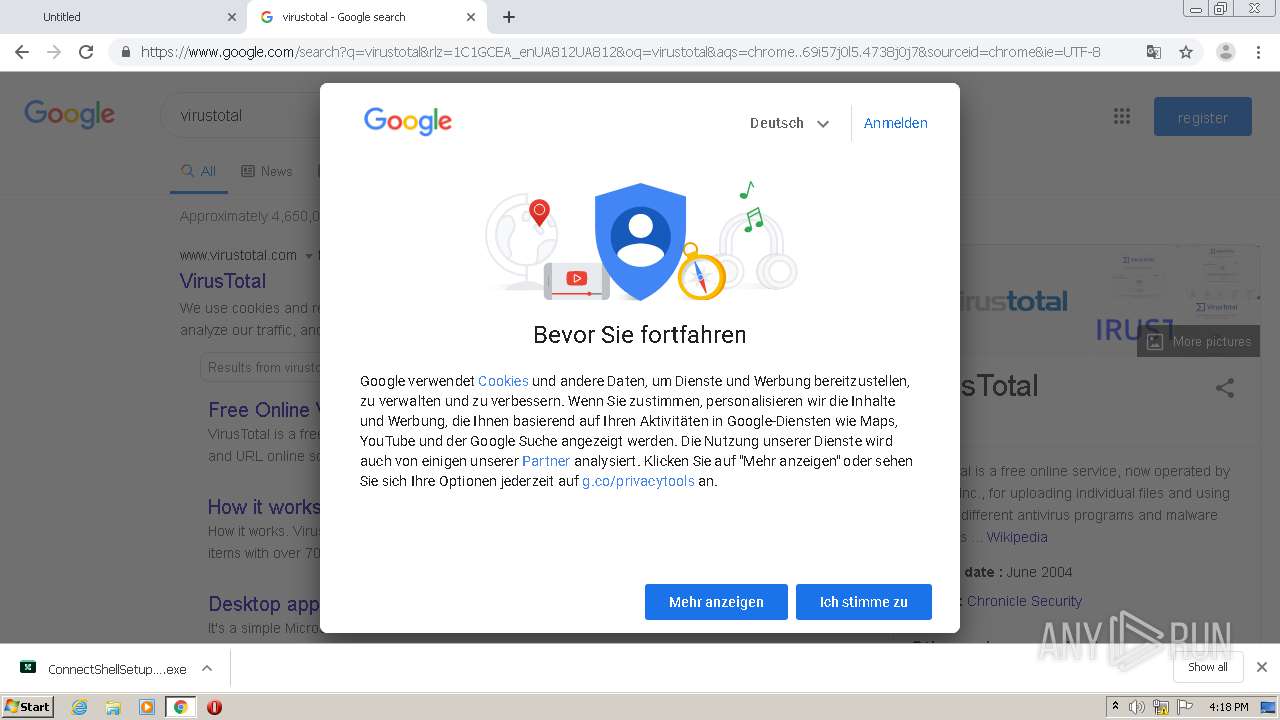Open Google Translate page icon
1280x720 pixels.
point(1153,52)
